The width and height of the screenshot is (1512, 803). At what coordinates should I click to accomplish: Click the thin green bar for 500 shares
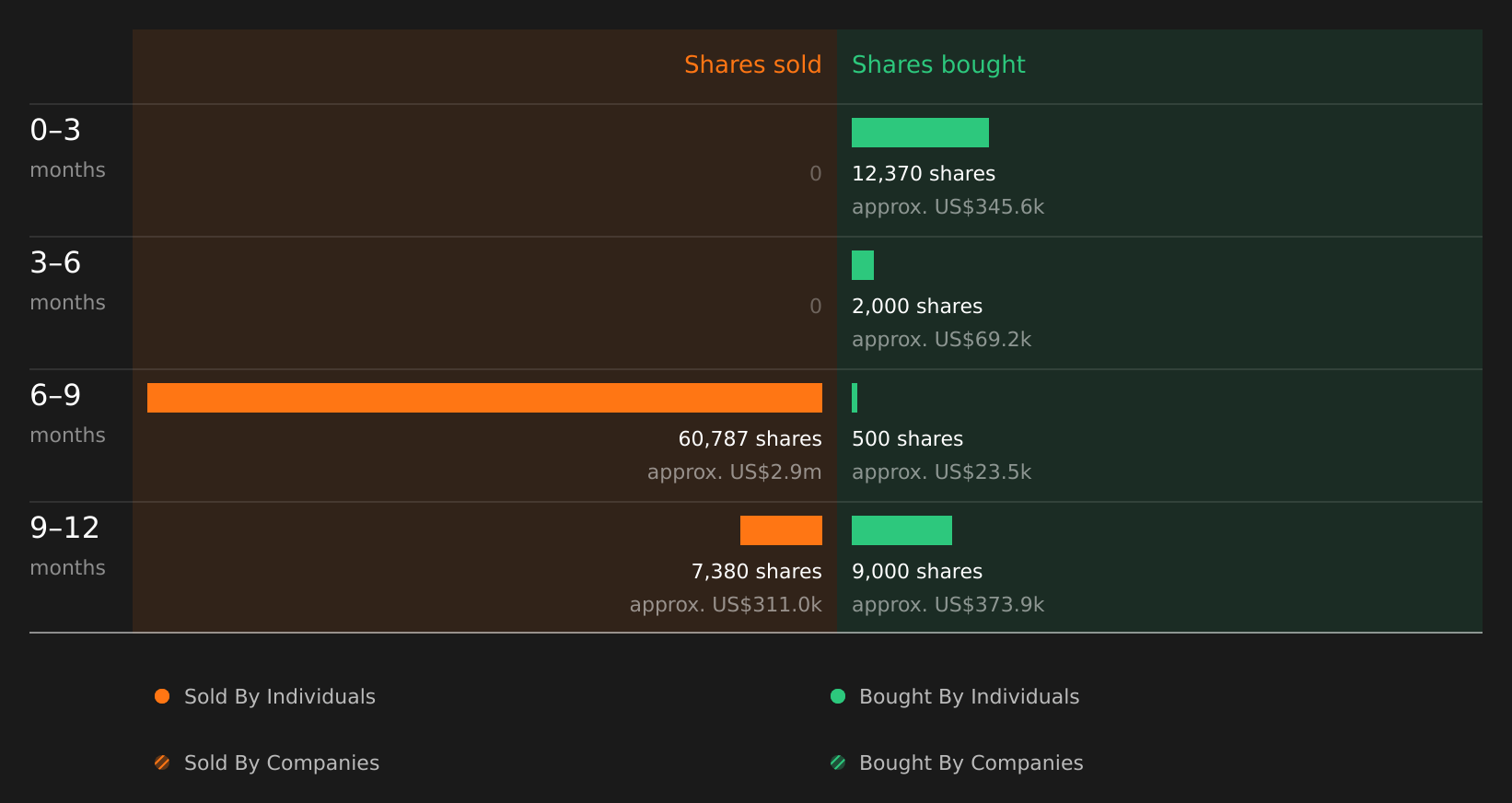pyautogui.click(x=855, y=398)
